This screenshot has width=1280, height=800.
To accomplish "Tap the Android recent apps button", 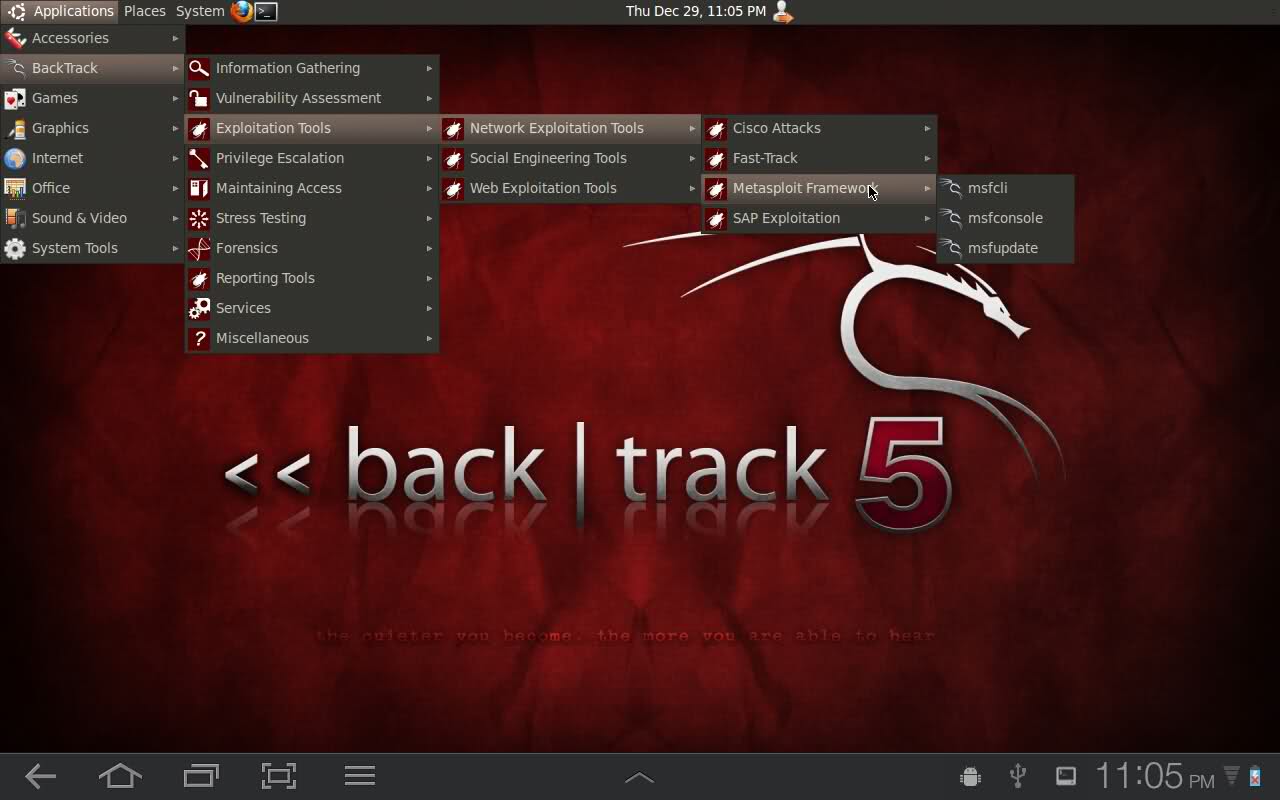I will [201, 776].
